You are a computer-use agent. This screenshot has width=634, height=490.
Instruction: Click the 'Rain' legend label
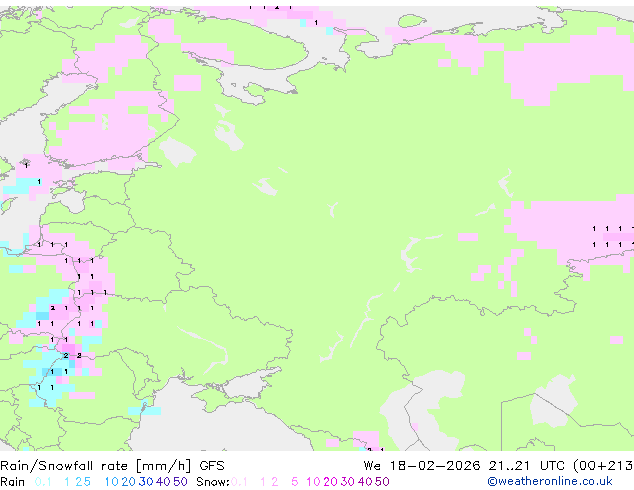click(x=13, y=482)
